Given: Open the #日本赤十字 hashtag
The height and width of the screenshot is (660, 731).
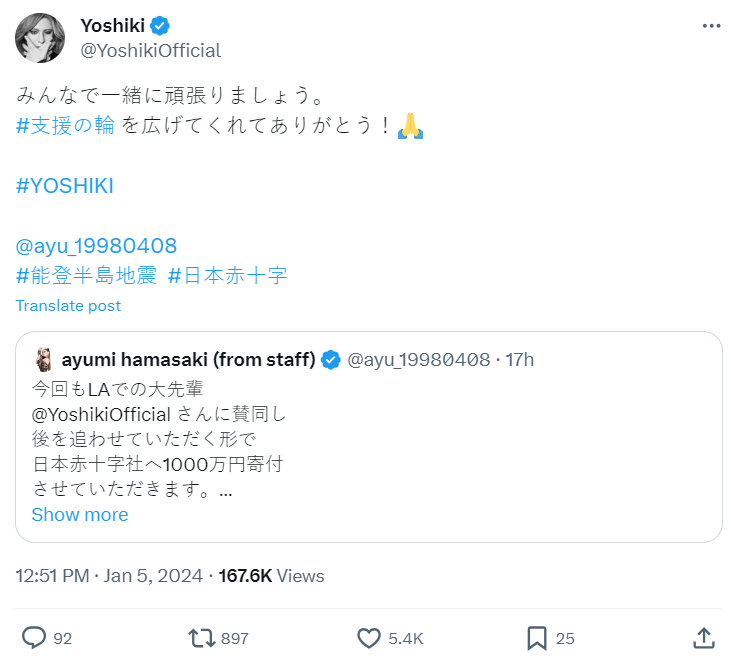Looking at the screenshot, I should (x=228, y=276).
